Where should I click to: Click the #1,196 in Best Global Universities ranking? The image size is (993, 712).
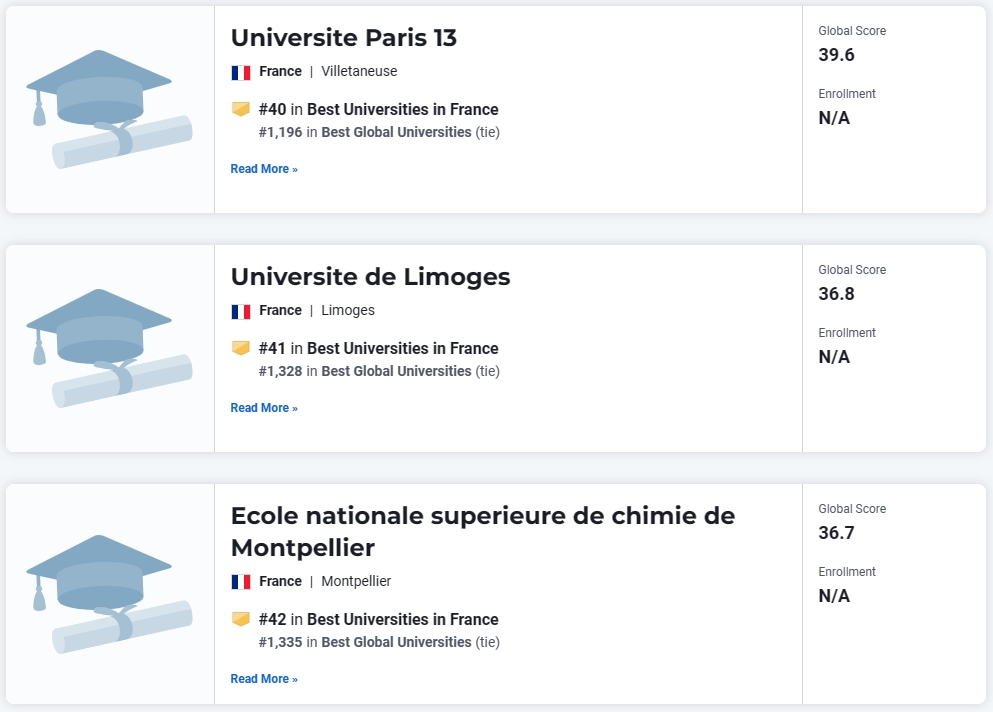[x=379, y=132]
